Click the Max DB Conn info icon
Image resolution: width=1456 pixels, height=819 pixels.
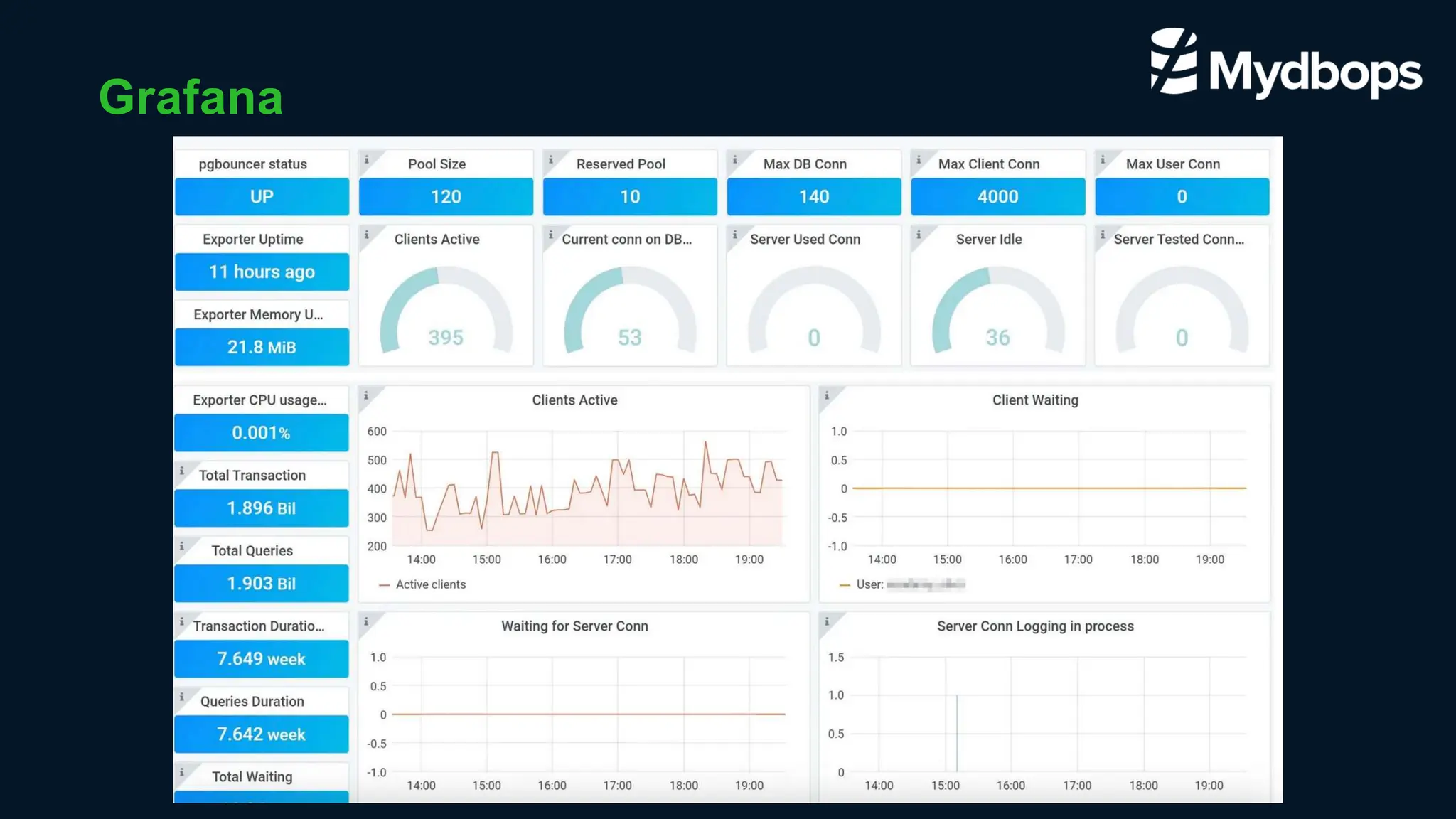(735, 159)
